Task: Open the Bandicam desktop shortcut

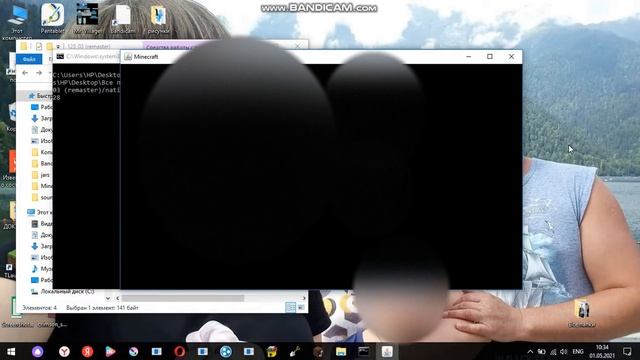Action: coord(122,18)
